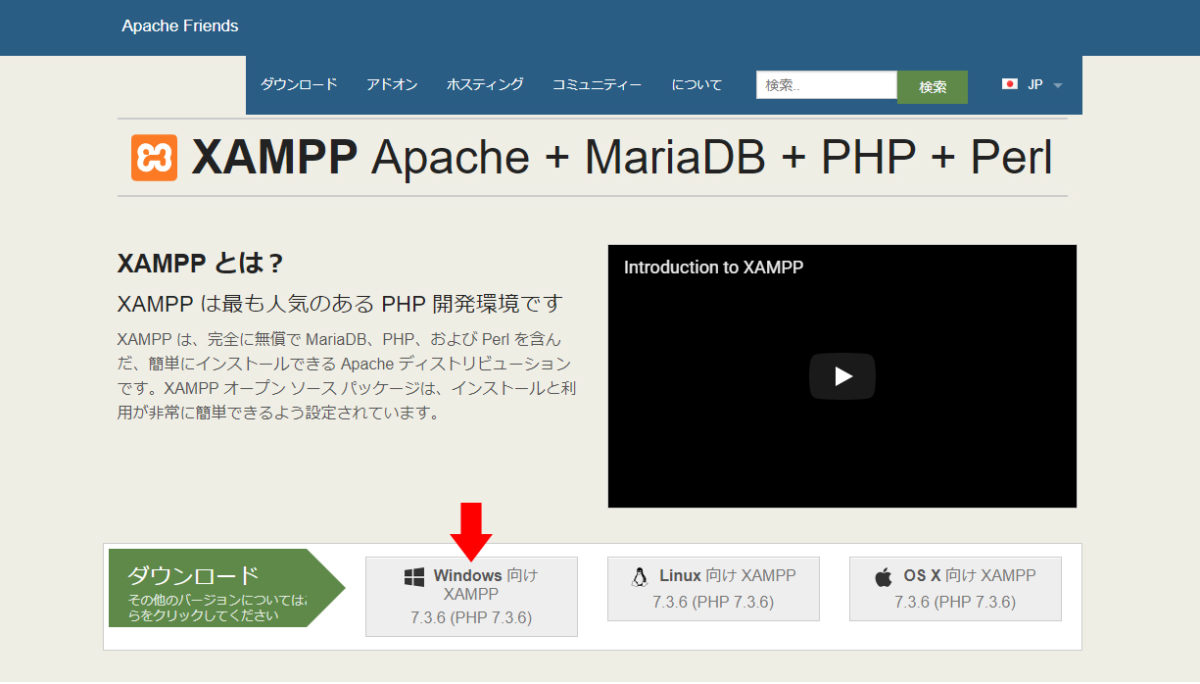Click the orange XAMPP logo icon
The image size is (1200, 684).
(x=154, y=158)
